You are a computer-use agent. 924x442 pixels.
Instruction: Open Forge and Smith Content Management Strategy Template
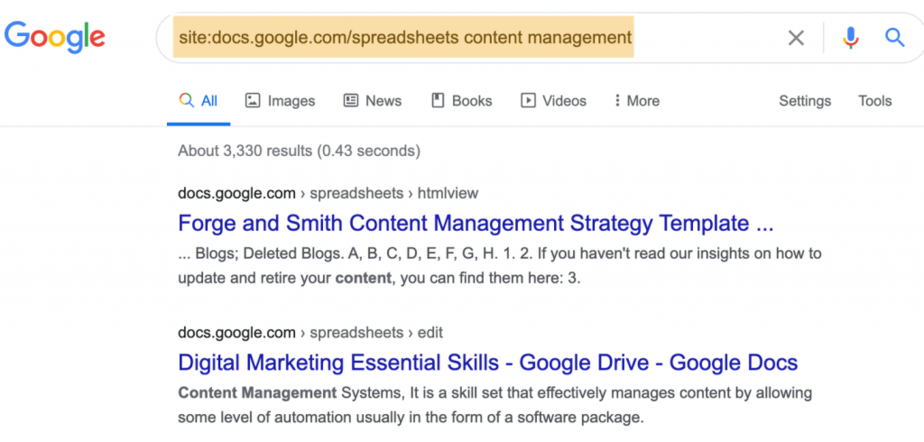click(x=476, y=223)
